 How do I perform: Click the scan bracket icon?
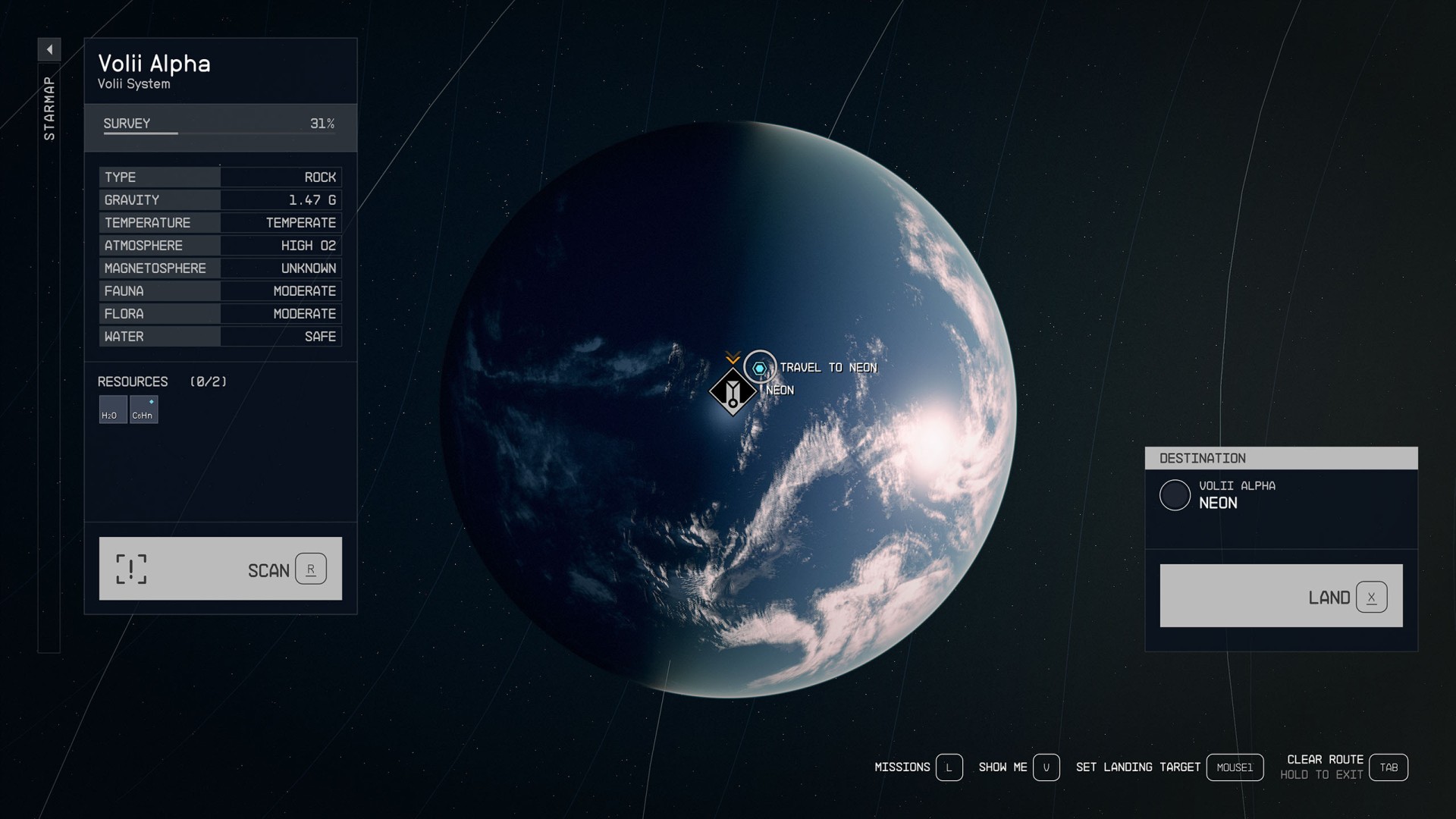tap(131, 569)
